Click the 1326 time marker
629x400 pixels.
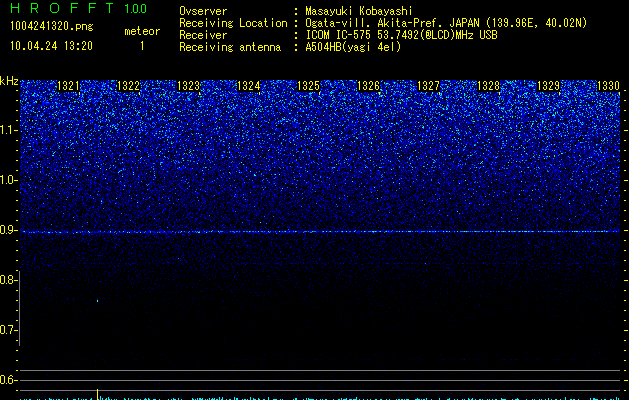click(368, 86)
